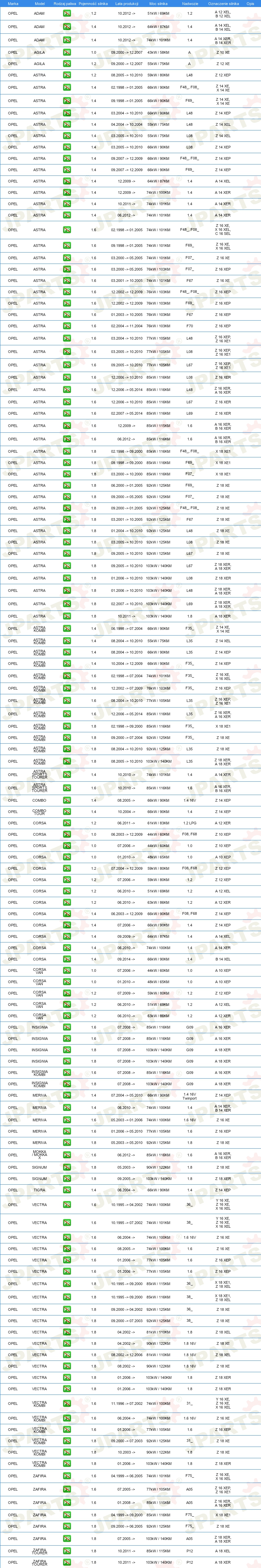The height and width of the screenshot is (1568, 261).
Task: Click '09.2000 -> 12.2007' date in AGILA 1.0 row
Action: 126,52
